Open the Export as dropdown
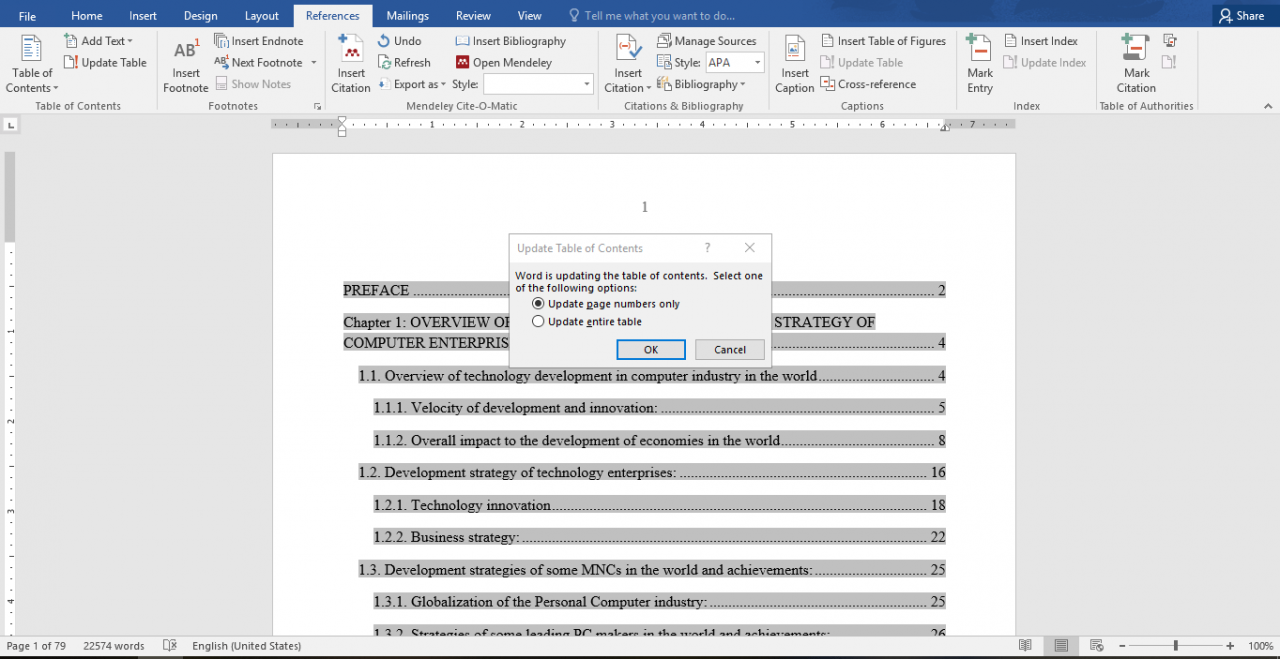 click(x=411, y=84)
